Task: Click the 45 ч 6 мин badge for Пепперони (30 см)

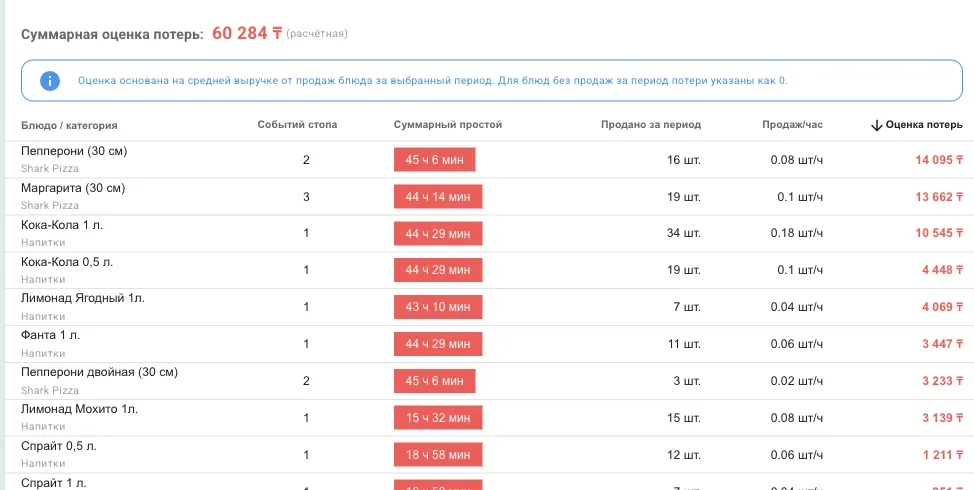Action: point(435,160)
